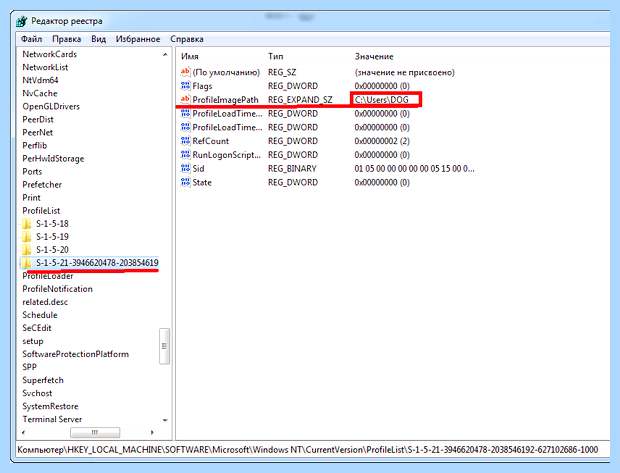Open the Файл menu
The height and width of the screenshot is (473, 620).
32,39
